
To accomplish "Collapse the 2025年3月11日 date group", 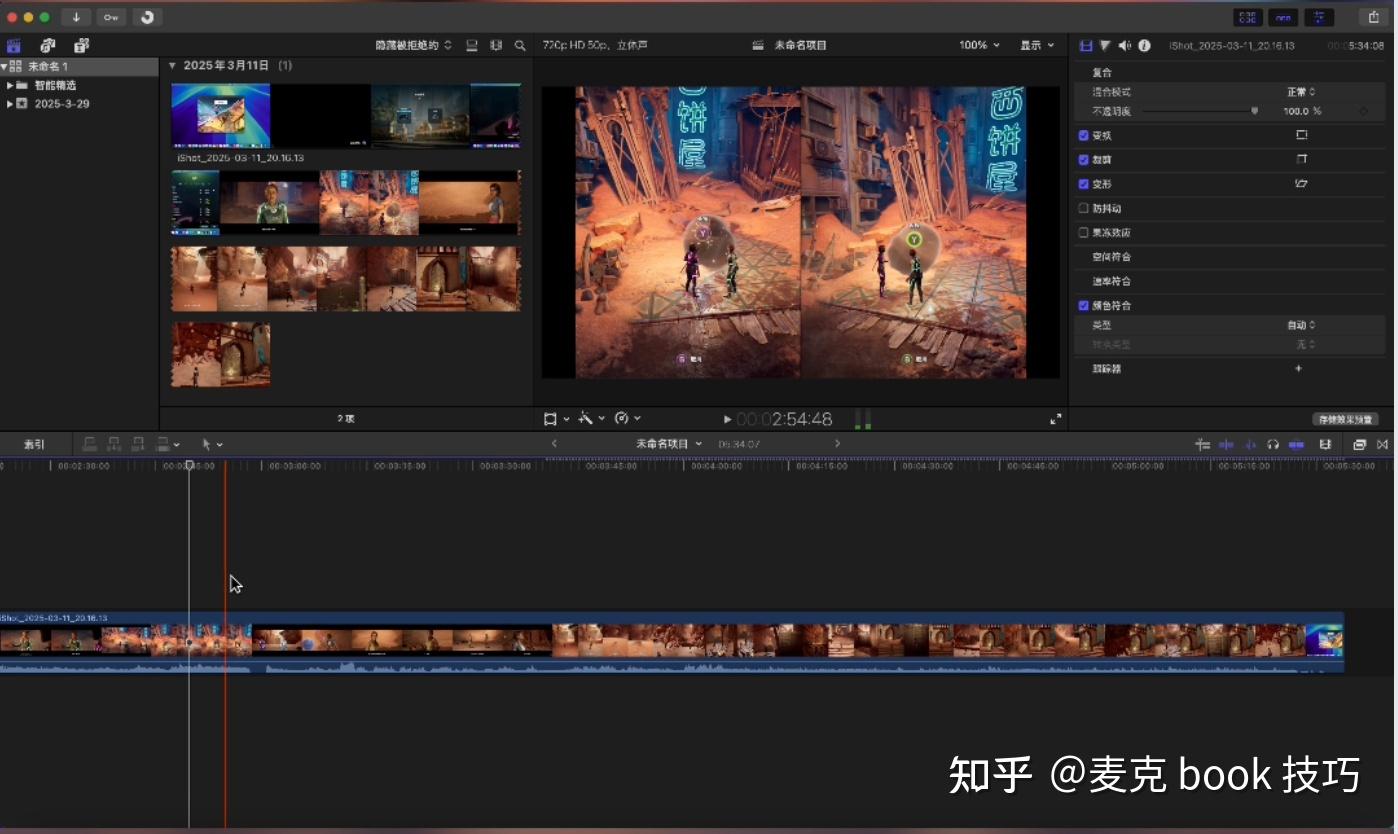I will coord(172,65).
